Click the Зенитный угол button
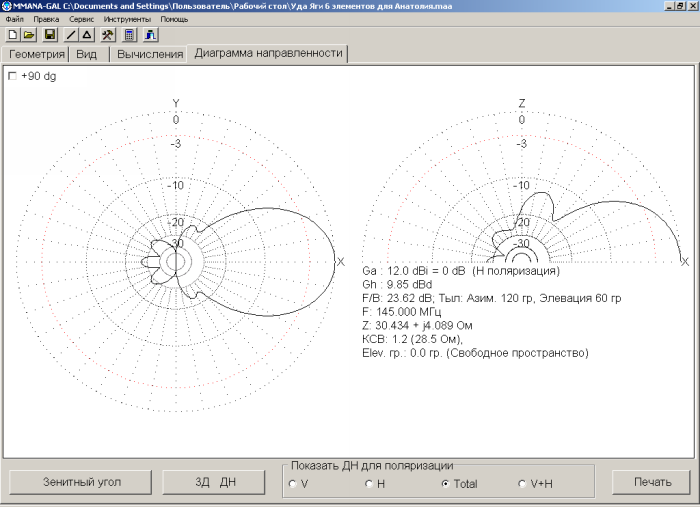Screen dimensions: 700x507 coord(80,482)
